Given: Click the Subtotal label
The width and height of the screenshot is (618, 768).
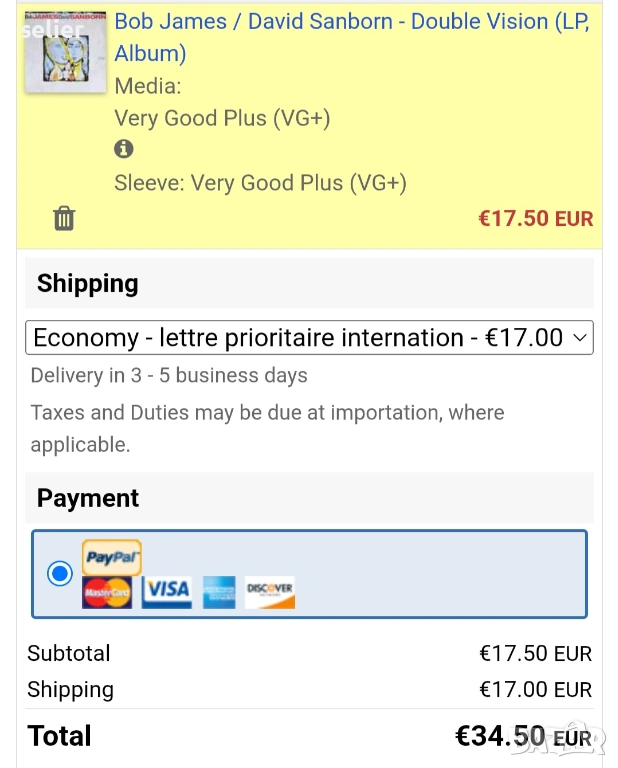Looking at the screenshot, I should (69, 654).
